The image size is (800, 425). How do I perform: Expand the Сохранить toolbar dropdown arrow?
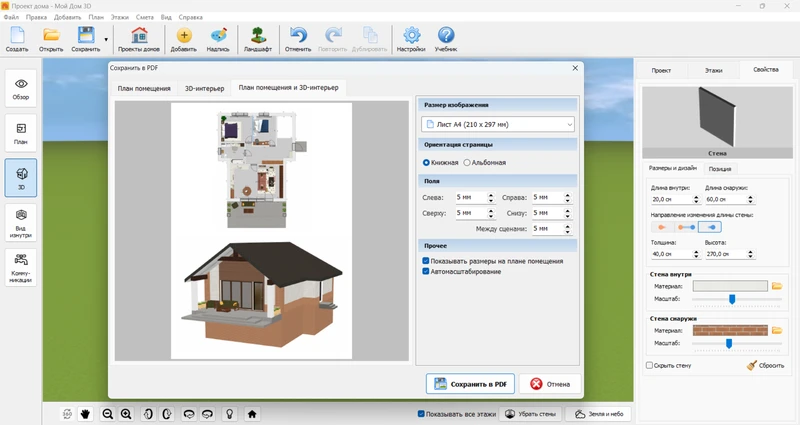click(106, 40)
